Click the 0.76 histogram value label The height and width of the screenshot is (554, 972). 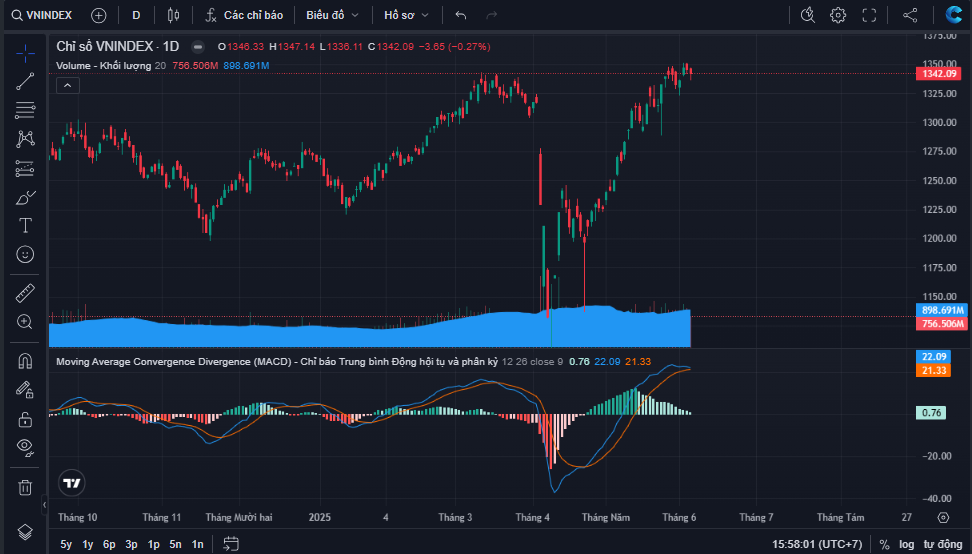point(931,413)
